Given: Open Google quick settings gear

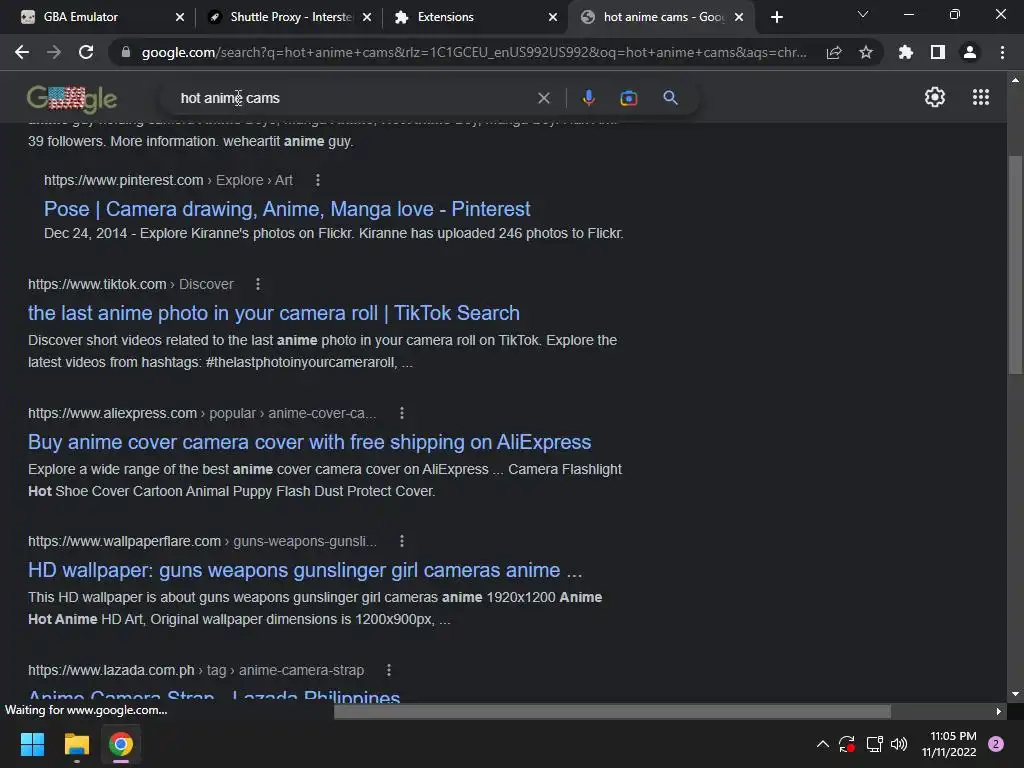Looking at the screenshot, I should point(935,97).
